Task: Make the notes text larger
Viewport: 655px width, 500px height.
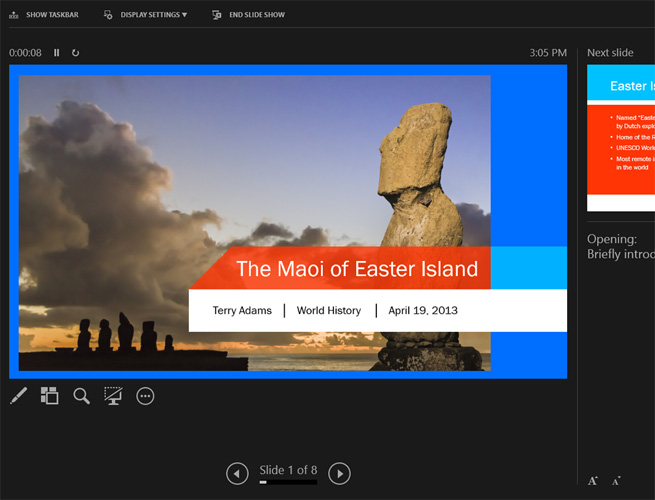Action: point(593,481)
